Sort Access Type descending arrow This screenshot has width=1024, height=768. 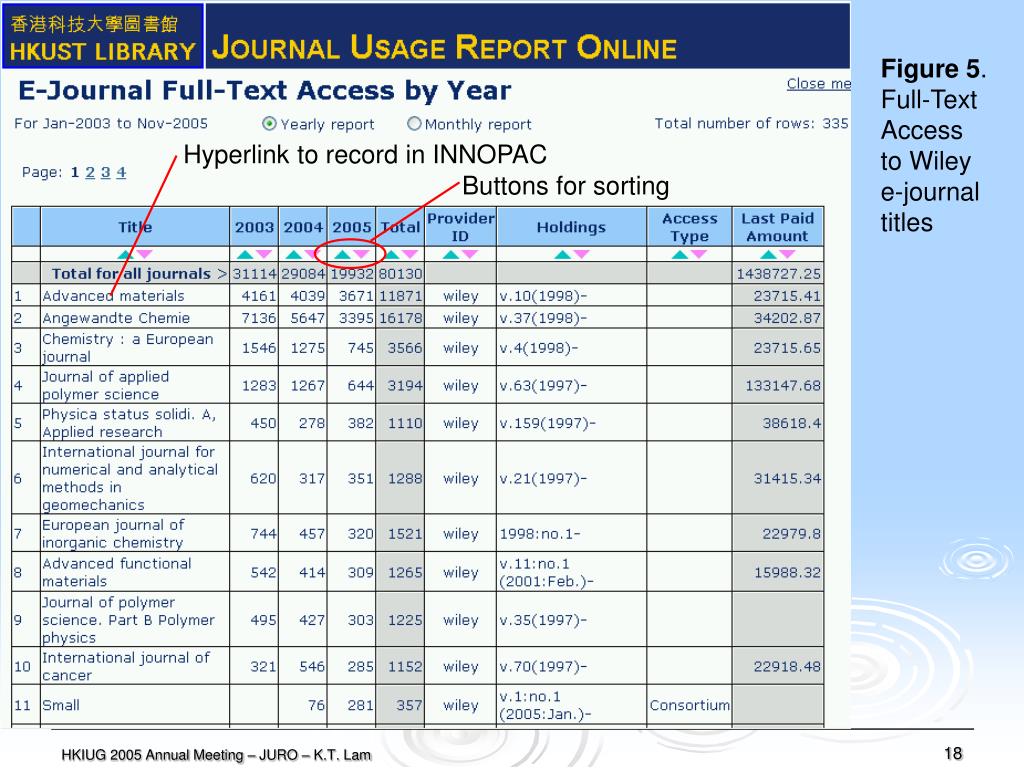699,254
